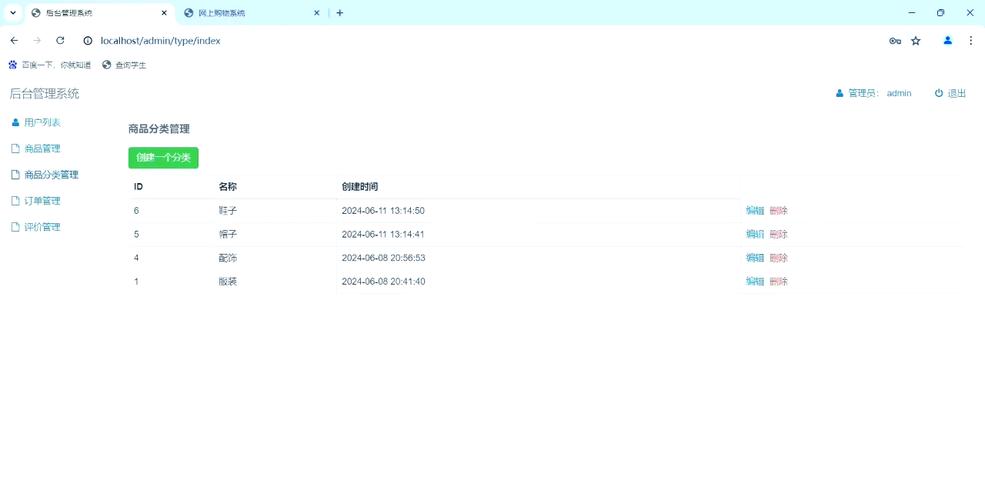
Task: Close the 网上购物系统 tab
Action: [317, 13]
